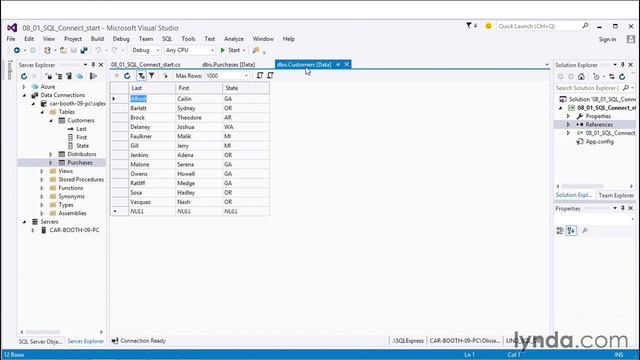Toggle auto-hide pin on Server Explorer panel
Screen dimensions: 640x360
[x=93, y=65]
